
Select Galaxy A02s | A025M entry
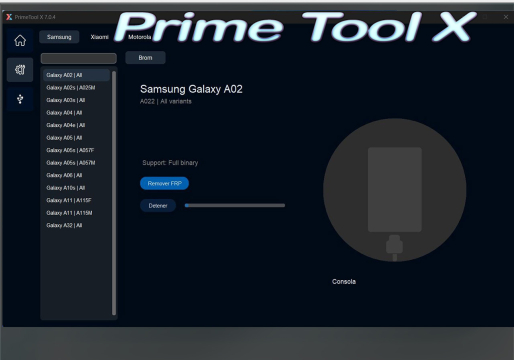76,88
